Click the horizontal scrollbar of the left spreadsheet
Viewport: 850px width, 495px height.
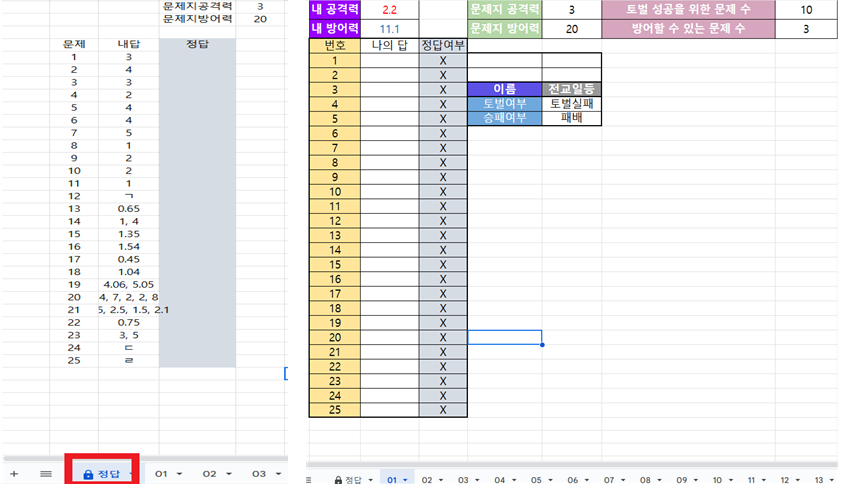144,459
